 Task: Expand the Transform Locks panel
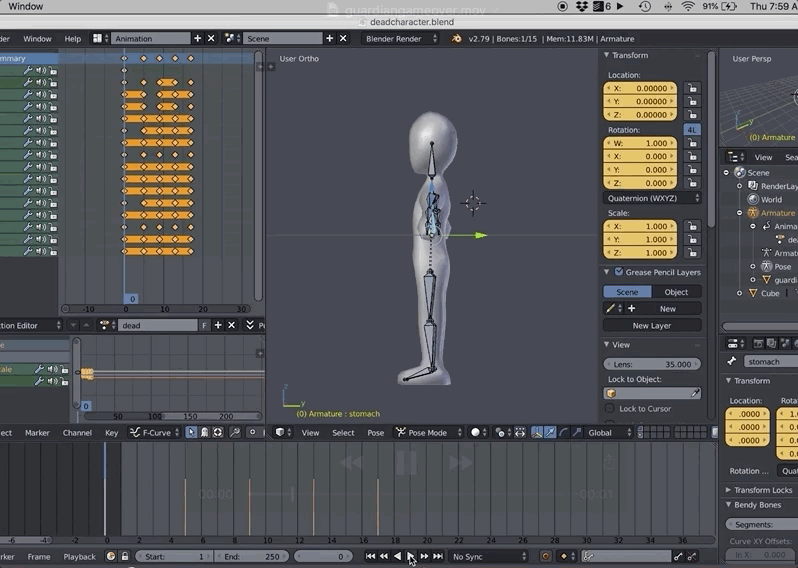click(x=728, y=490)
